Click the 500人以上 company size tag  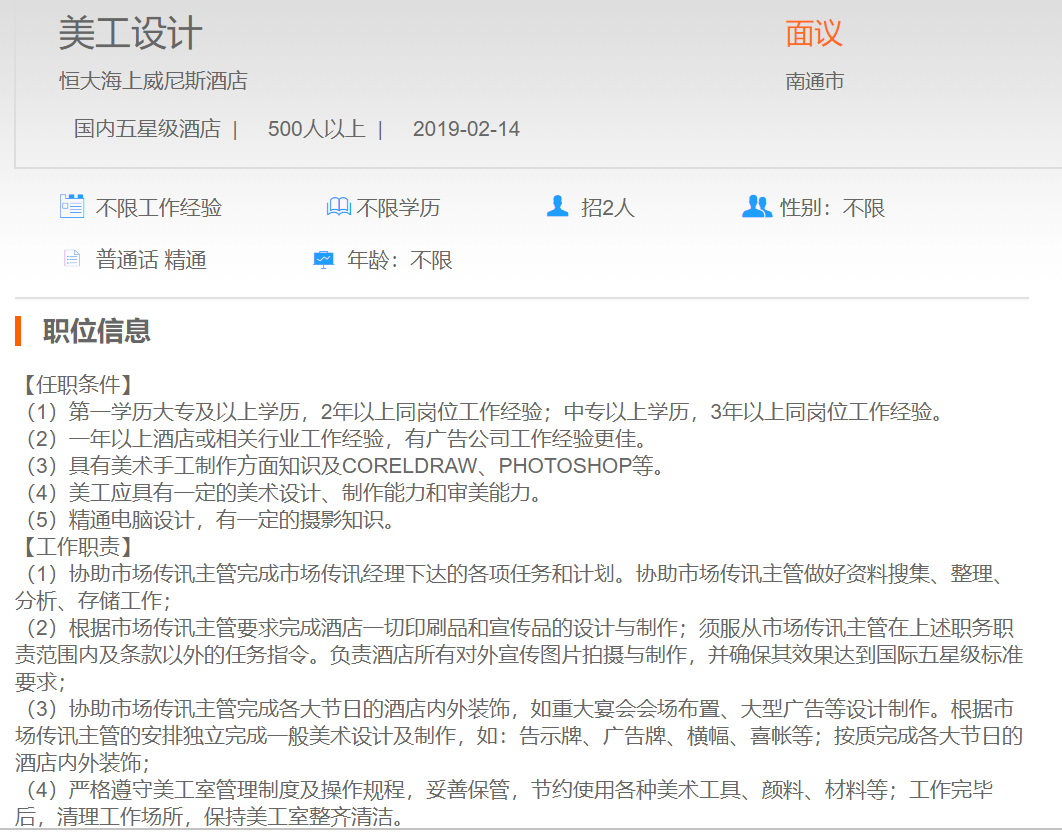coord(316,129)
